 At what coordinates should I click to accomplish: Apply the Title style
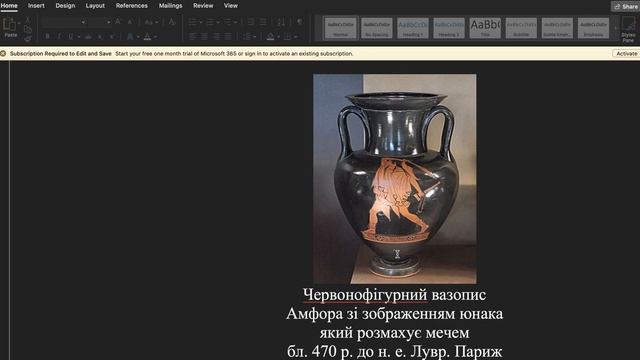point(485,28)
